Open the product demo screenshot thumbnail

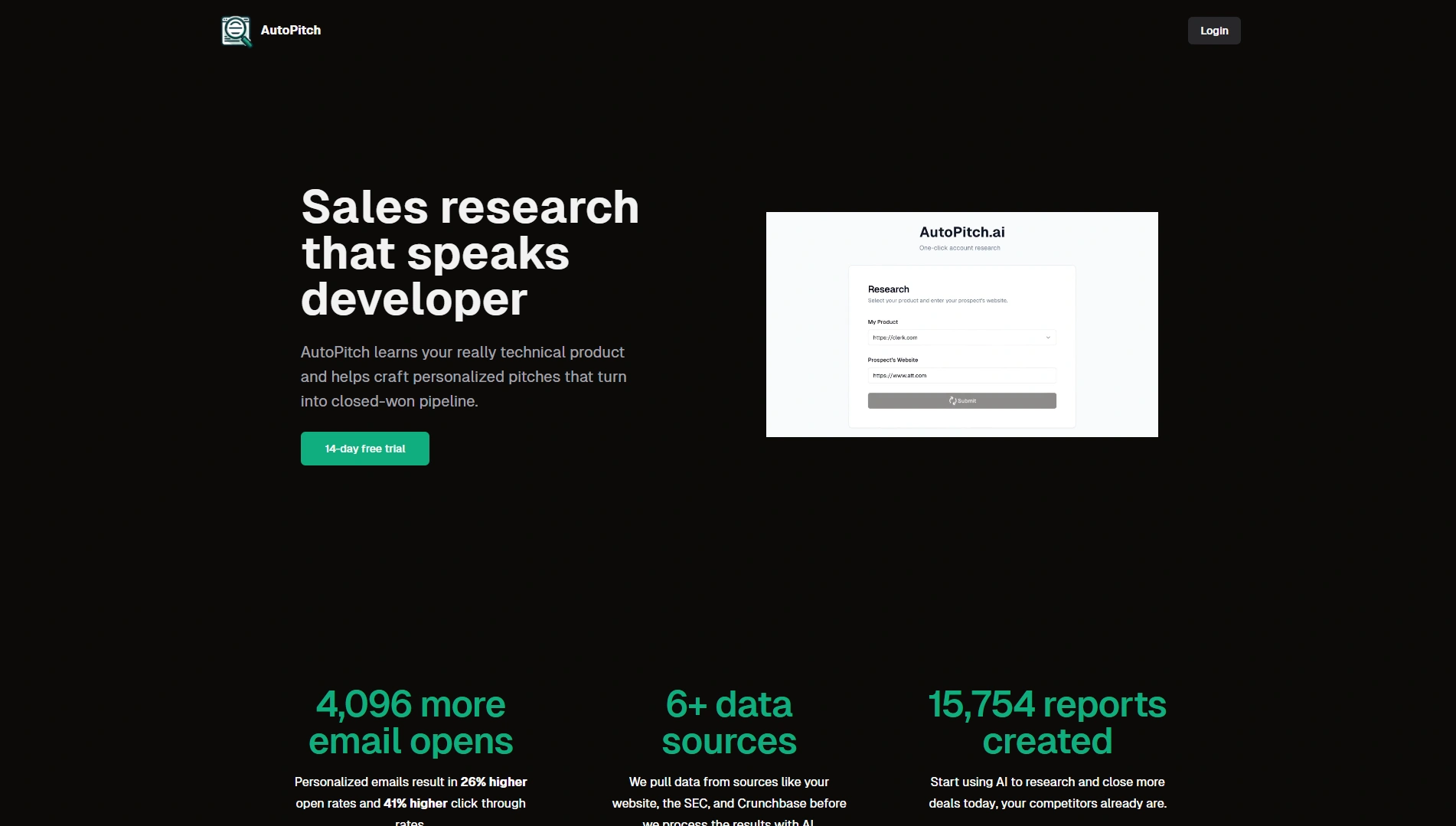pos(961,325)
